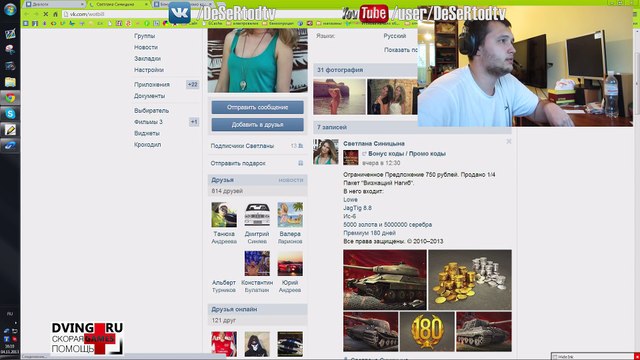640x360 pixels.
Task: Open the yellow pencil notes taskbar icon
Action: tap(10, 130)
